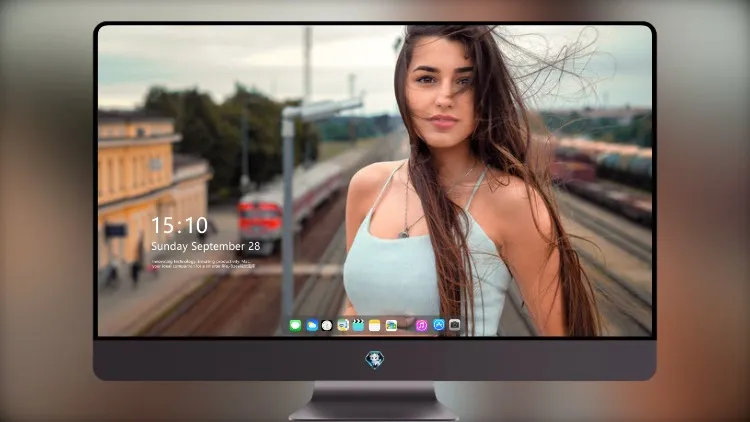Click the Sunday September 28 date text
The image size is (750, 422).
click(206, 246)
